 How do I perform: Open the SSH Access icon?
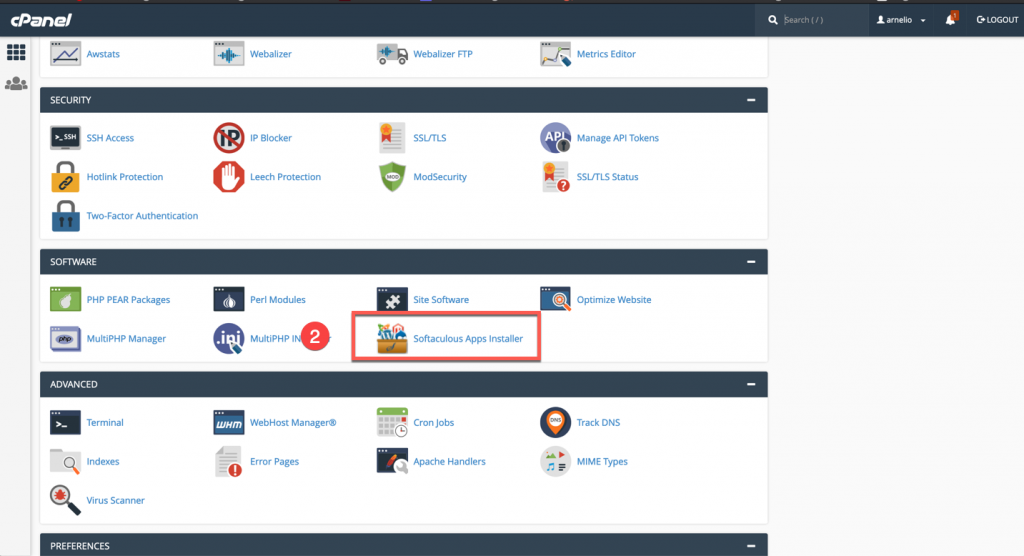[65, 138]
